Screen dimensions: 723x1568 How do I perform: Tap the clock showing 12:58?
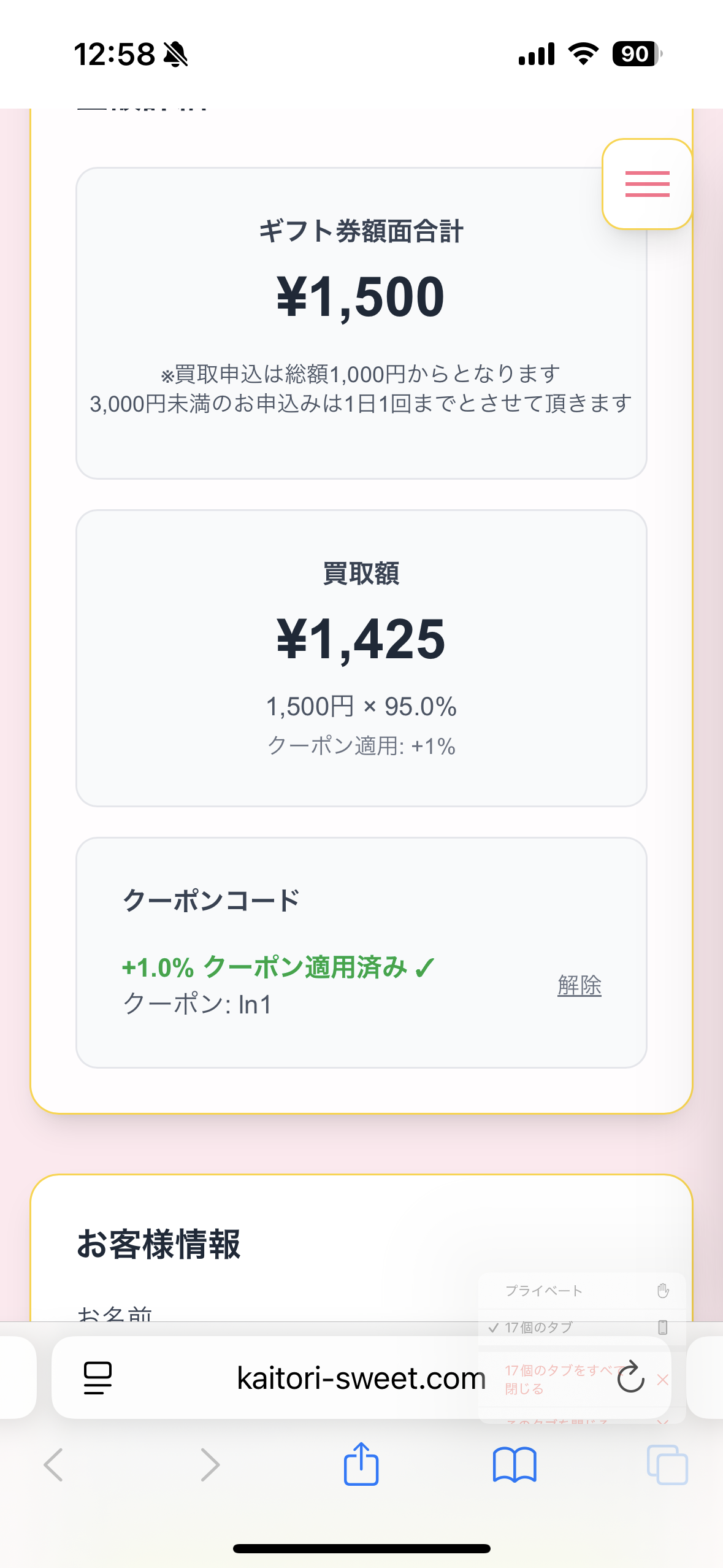pos(115,54)
